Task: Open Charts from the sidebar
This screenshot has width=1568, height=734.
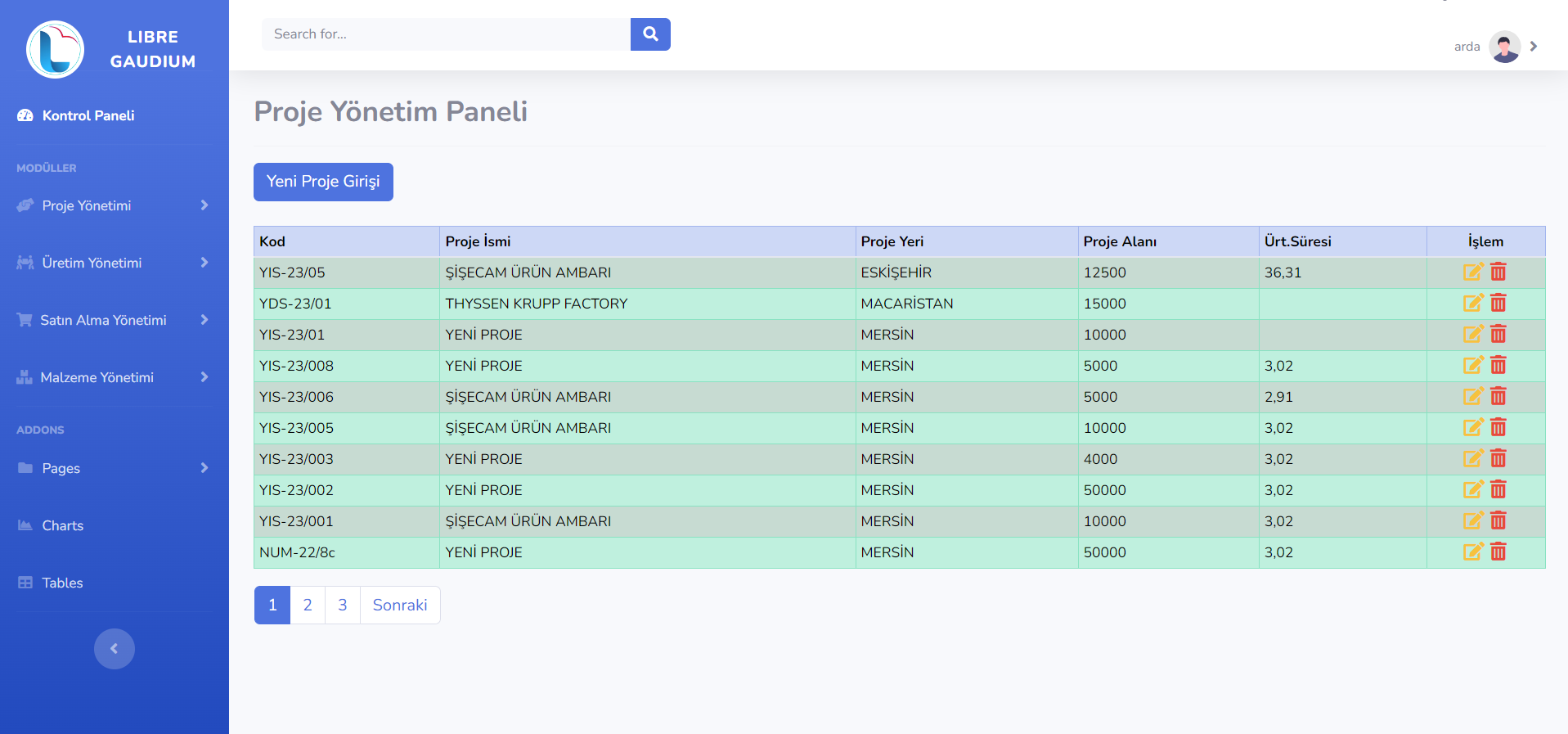Action: (62, 525)
